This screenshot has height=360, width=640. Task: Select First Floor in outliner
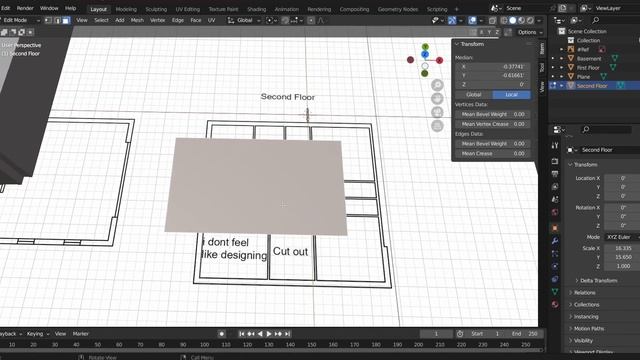[588, 68]
